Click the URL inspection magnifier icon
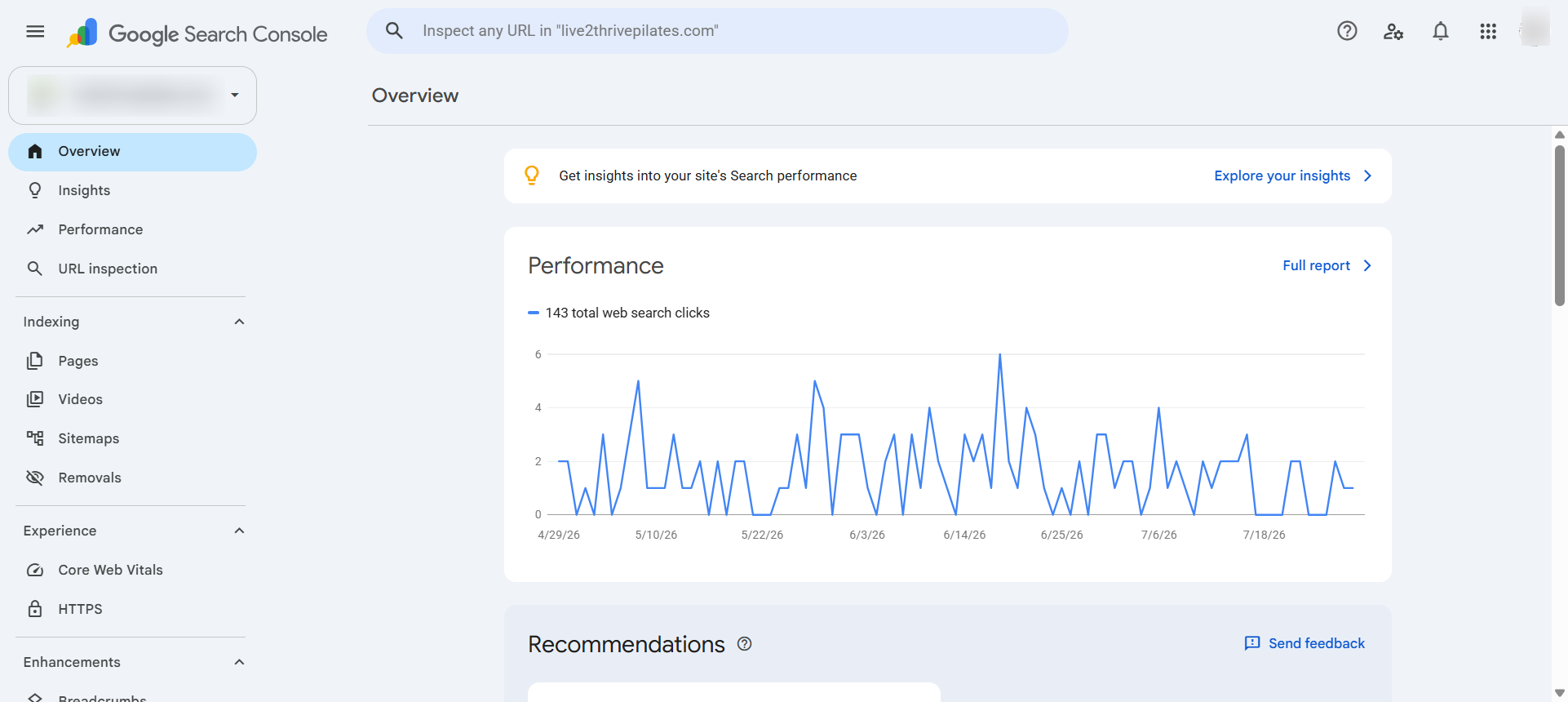Viewport: 1568px width, 702px height. click(x=35, y=269)
